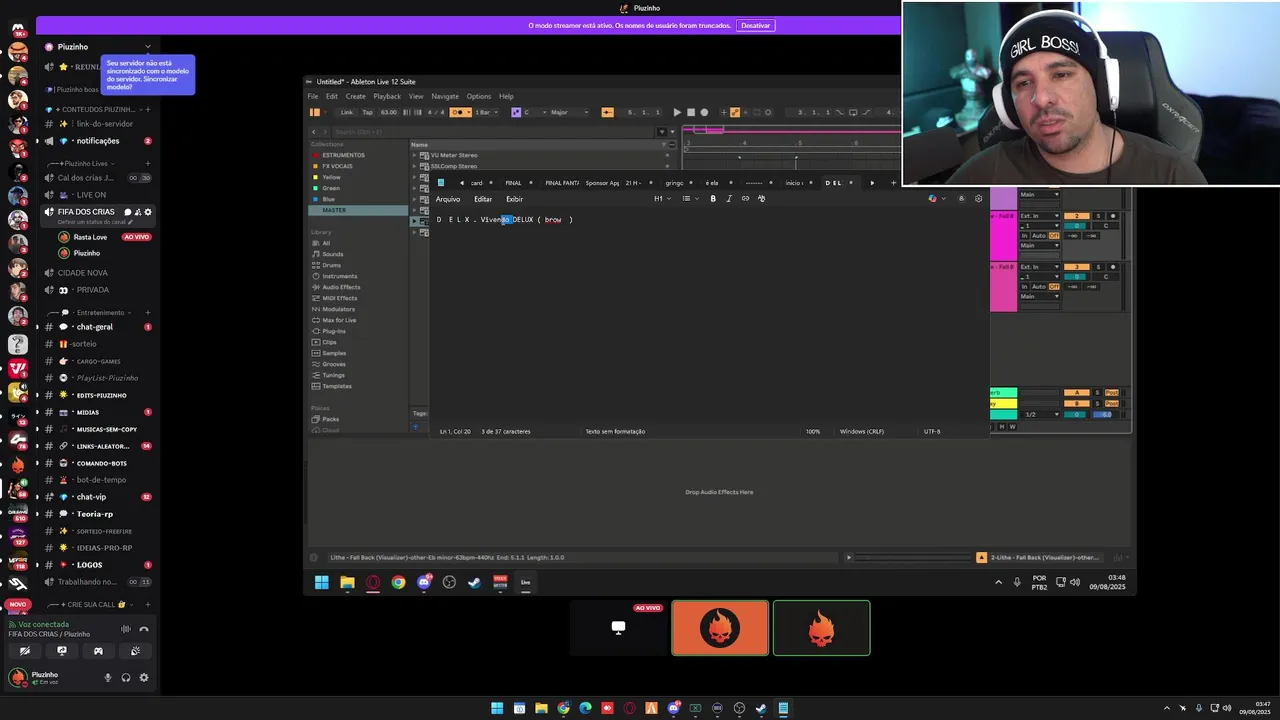The image size is (1280, 720).
Task: Collapse the Entretenimento category
Action: [x=99, y=313]
